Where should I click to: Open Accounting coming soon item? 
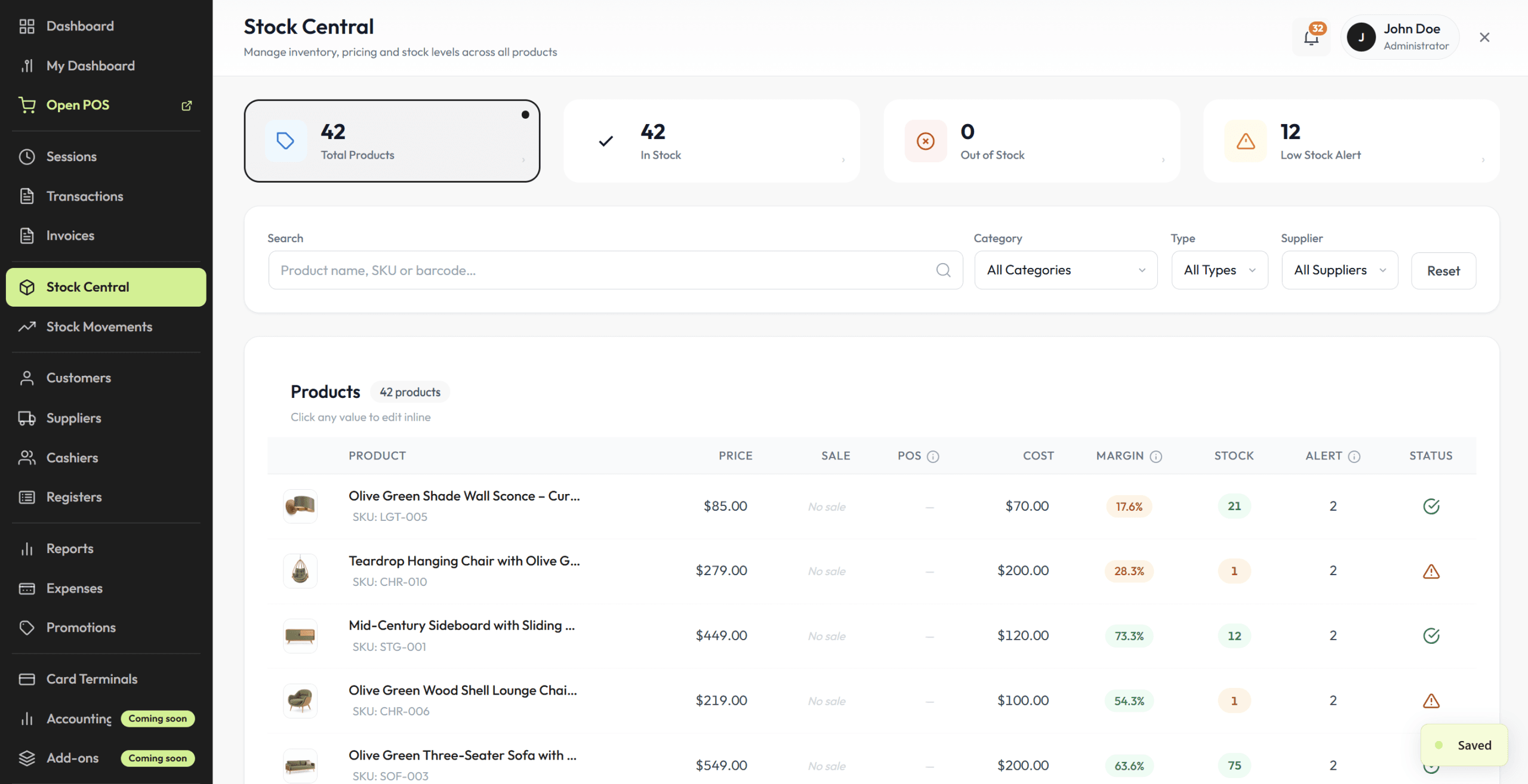point(106,719)
